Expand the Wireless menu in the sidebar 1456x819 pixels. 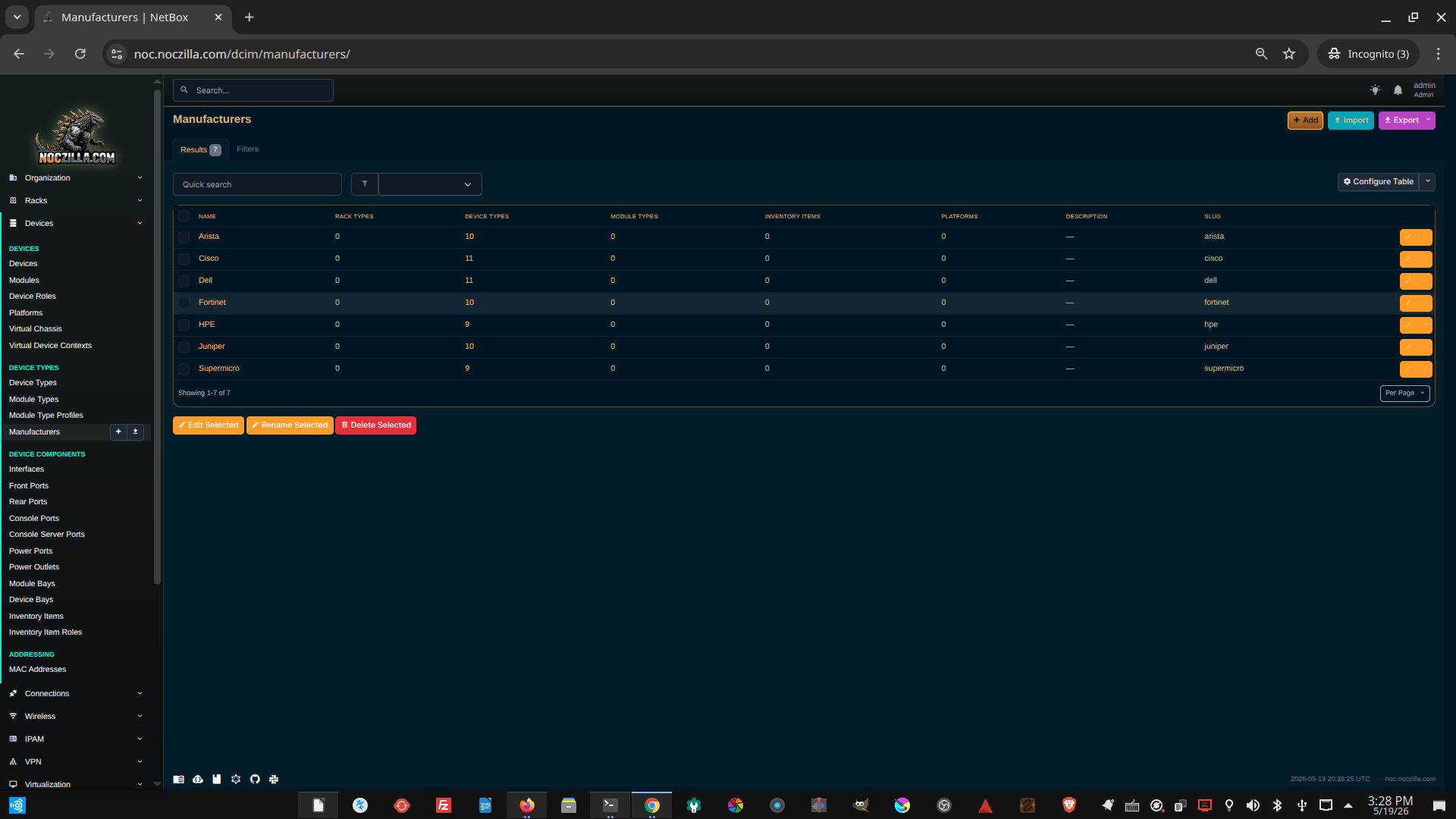point(76,717)
